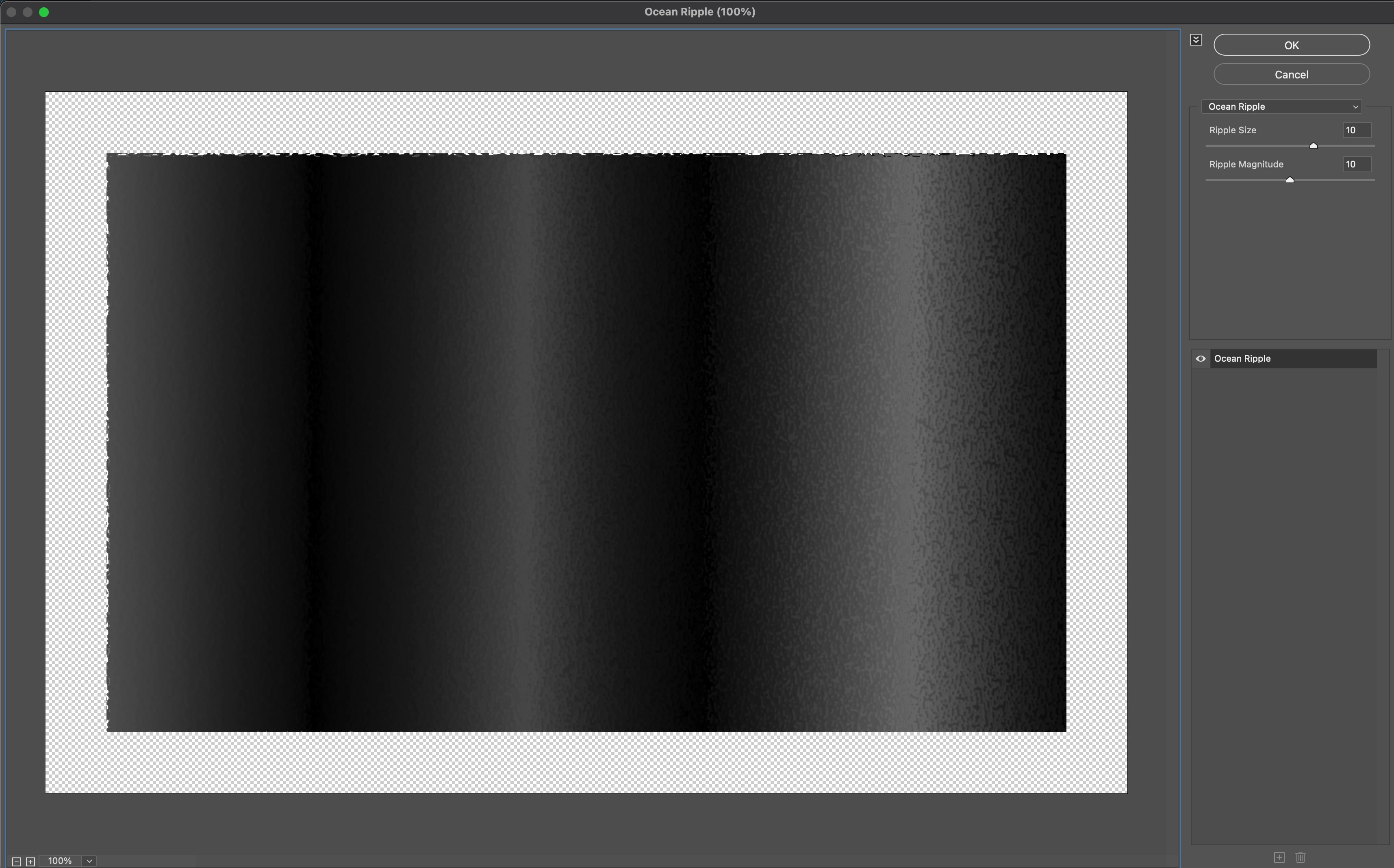Hide the Ocean Ripple effect layer
Image resolution: width=1394 pixels, height=868 pixels.
[x=1201, y=359]
